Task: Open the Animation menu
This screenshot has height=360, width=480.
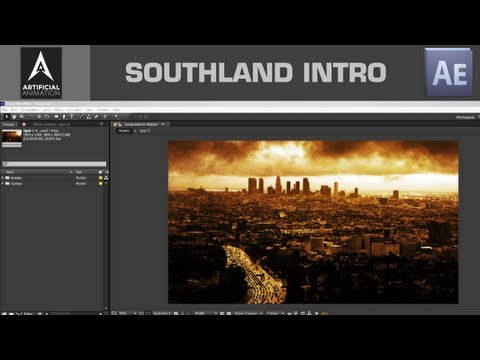Action: 75,110
